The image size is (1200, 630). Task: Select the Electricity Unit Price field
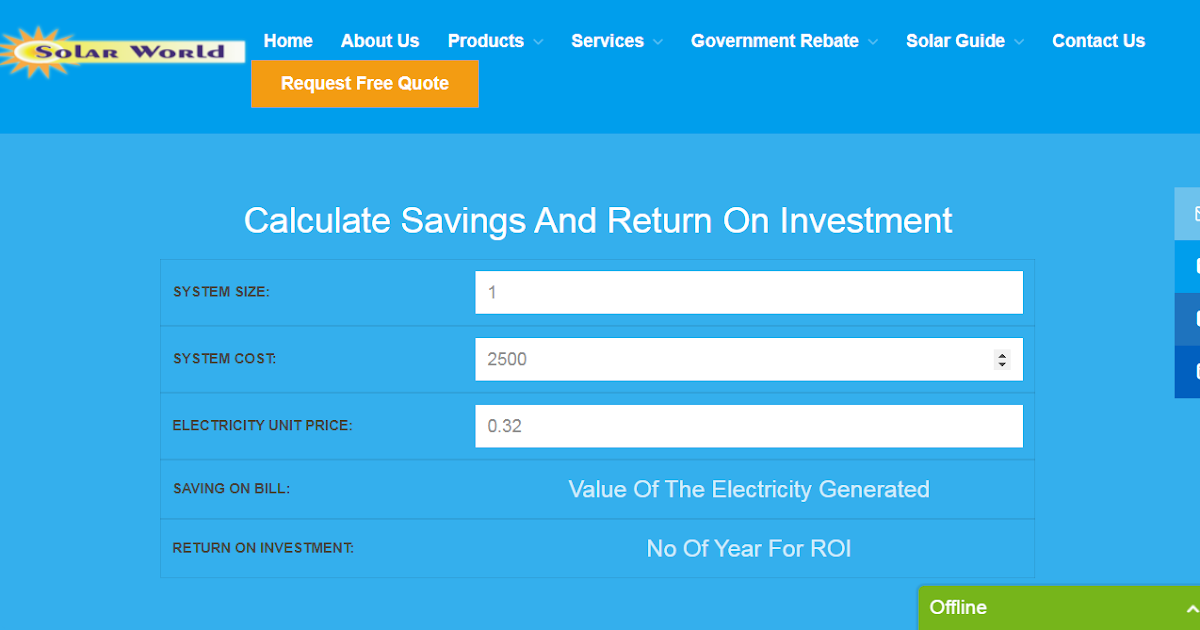pyautogui.click(x=748, y=426)
